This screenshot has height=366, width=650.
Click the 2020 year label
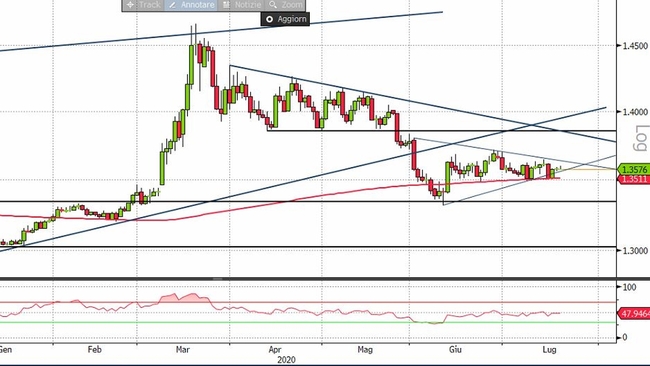(286, 360)
